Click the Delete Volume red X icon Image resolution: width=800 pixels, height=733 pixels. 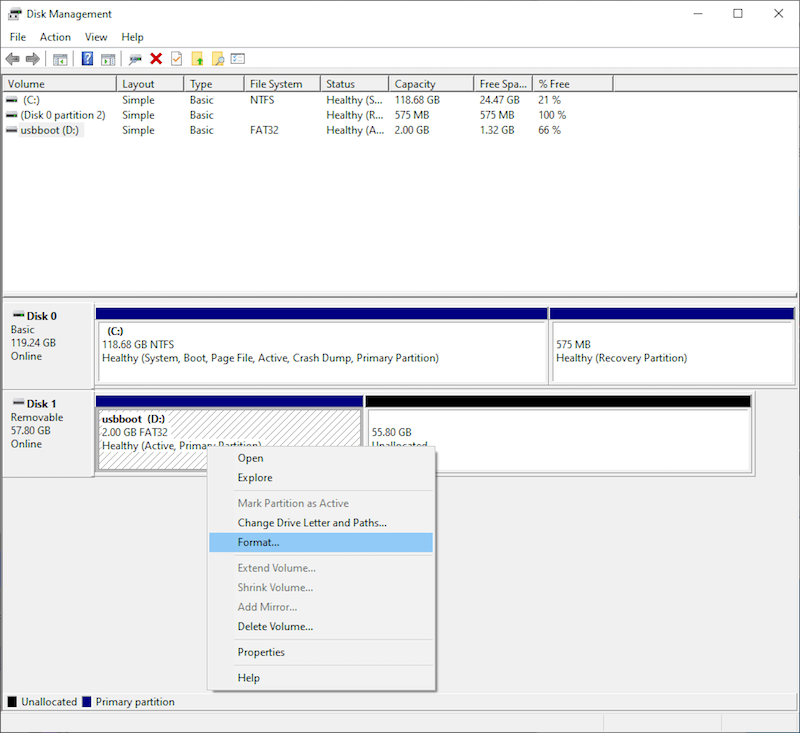[156, 58]
